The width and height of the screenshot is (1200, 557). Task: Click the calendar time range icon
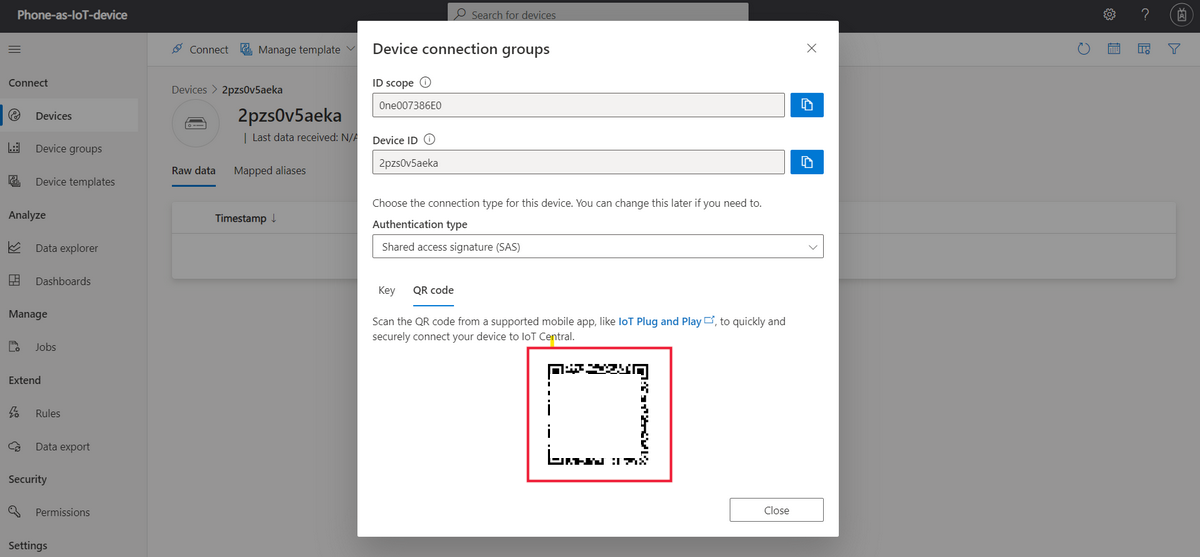point(1114,49)
